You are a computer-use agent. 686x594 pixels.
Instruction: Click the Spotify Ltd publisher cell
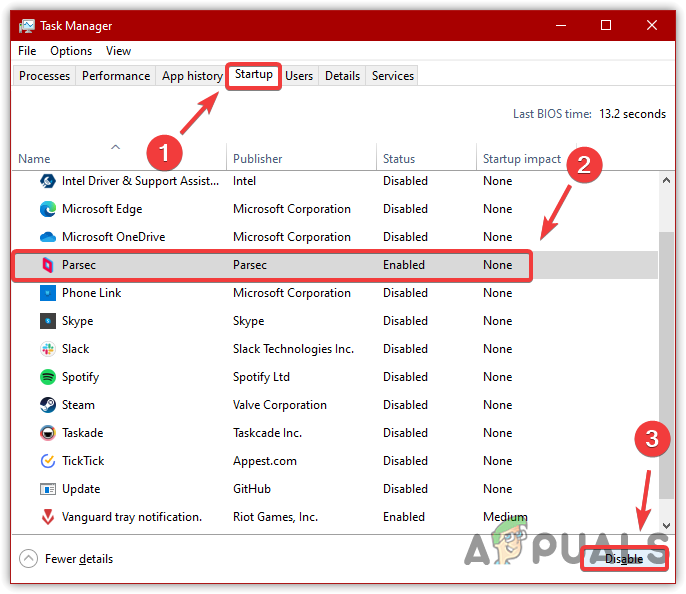click(261, 377)
